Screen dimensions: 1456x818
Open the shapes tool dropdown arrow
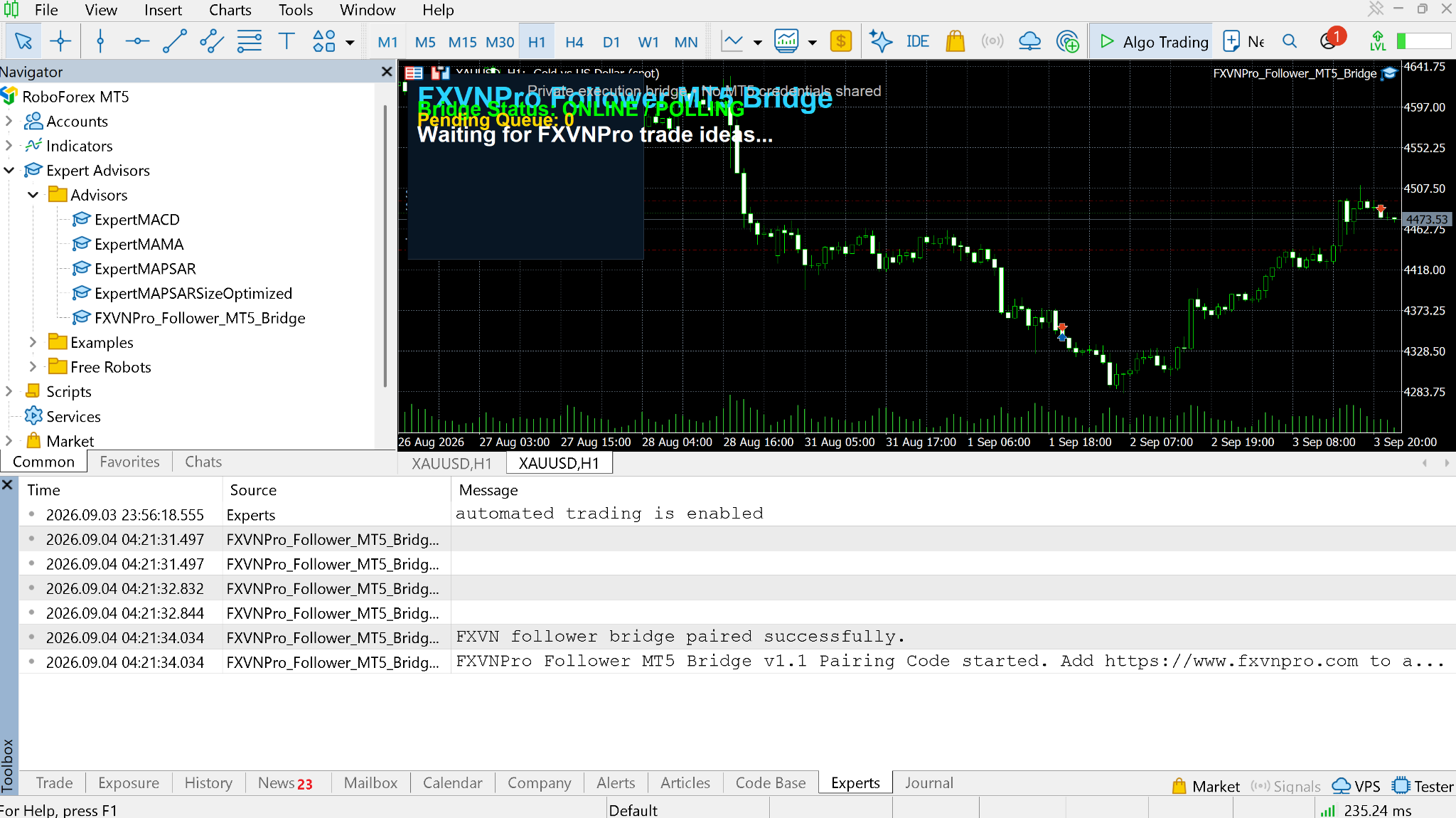tap(350, 43)
